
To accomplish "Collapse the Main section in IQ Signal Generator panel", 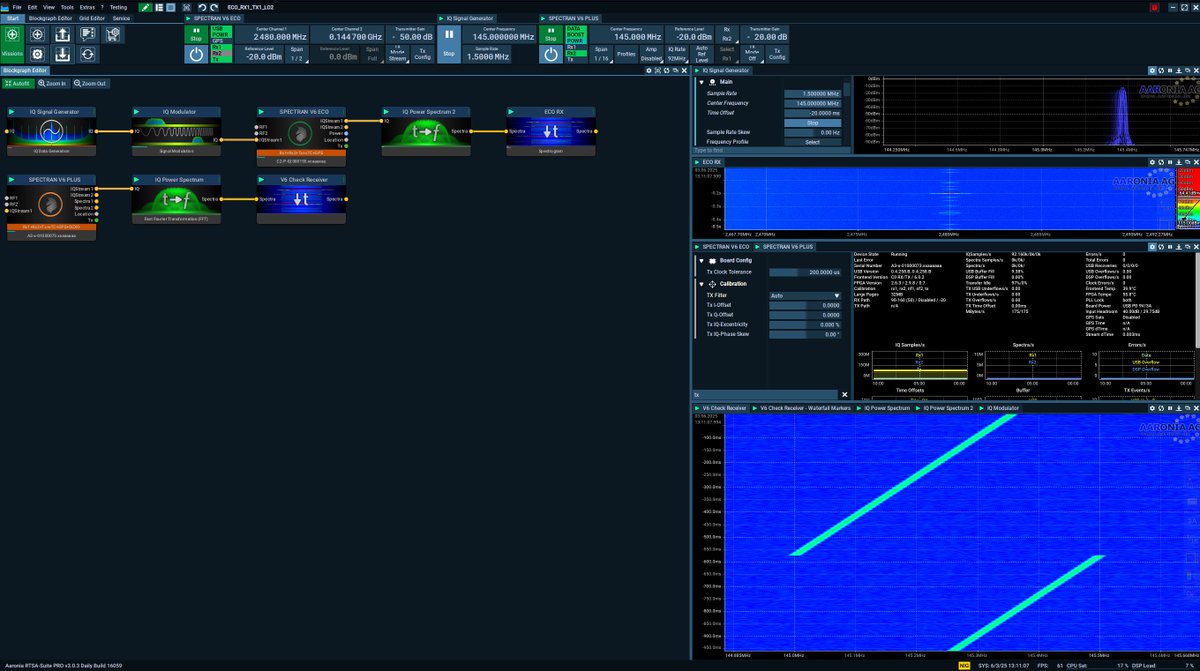I will 700,83.
